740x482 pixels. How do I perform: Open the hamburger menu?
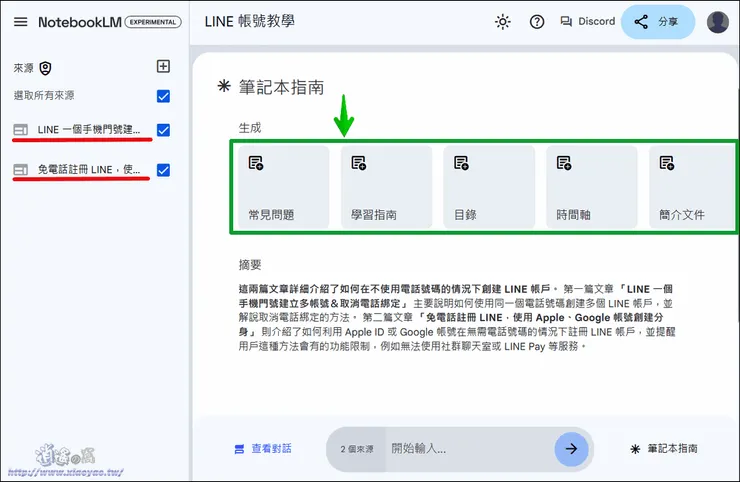pyautogui.click(x=20, y=22)
